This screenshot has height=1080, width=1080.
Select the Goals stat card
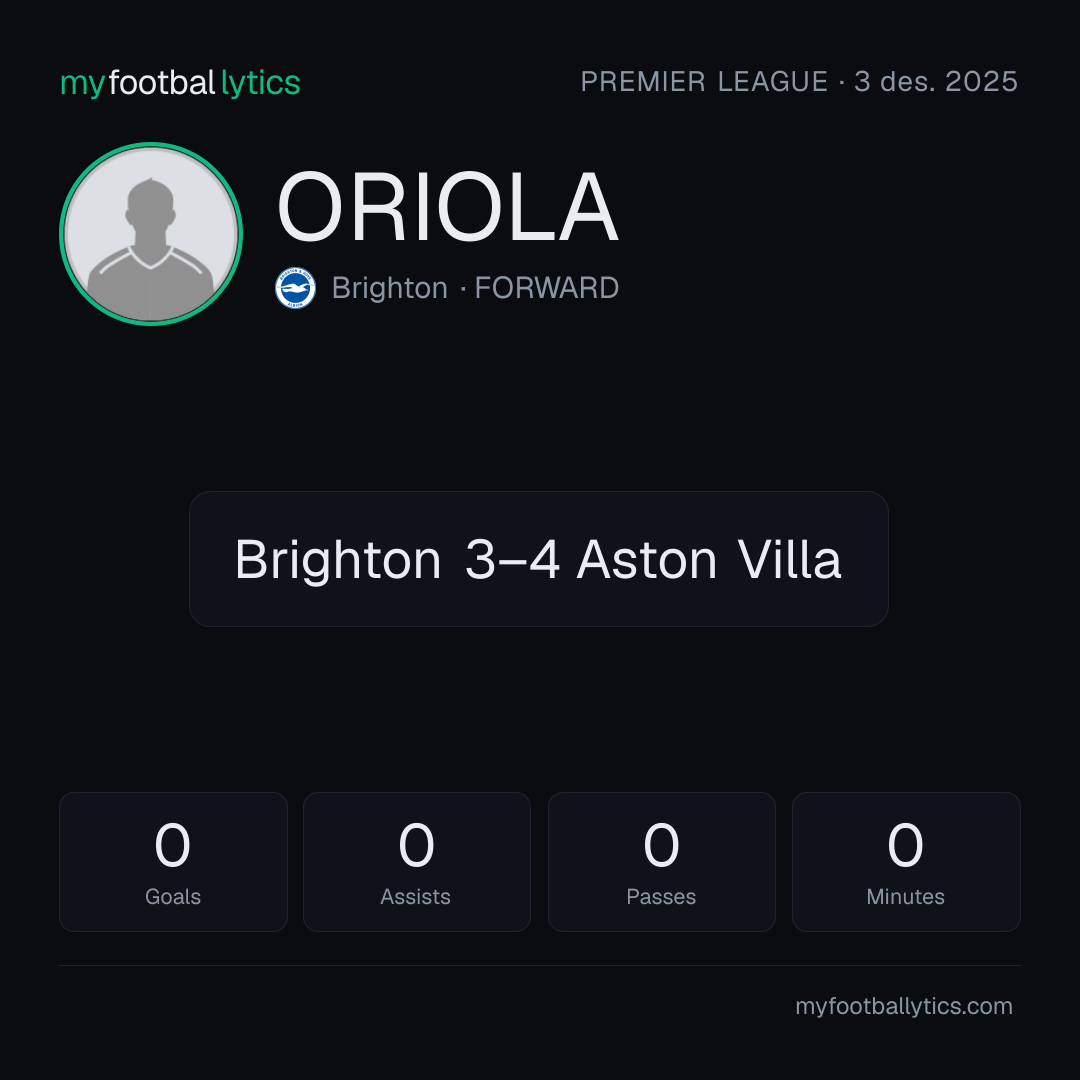pos(173,862)
